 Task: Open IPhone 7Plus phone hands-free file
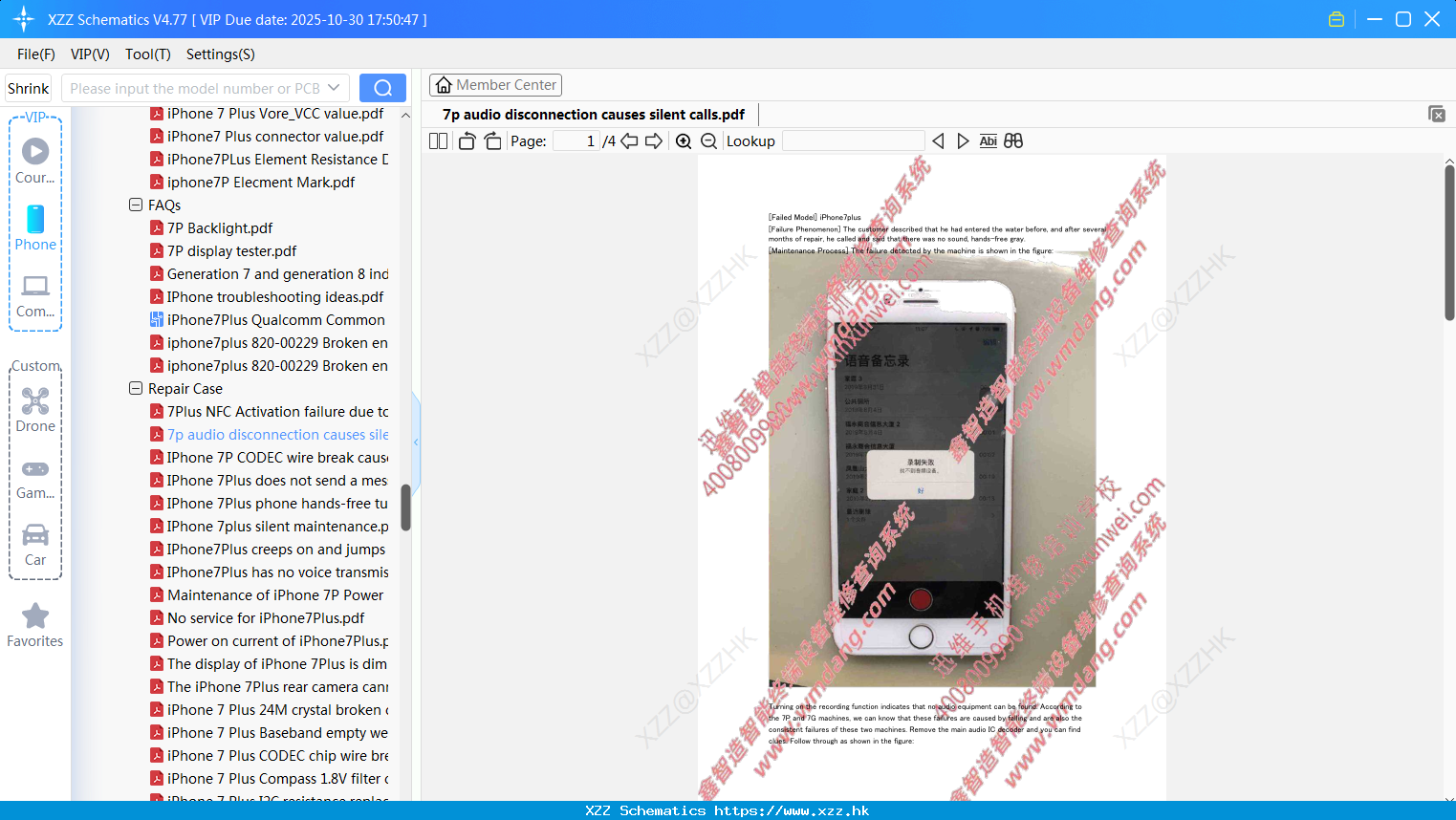click(277, 504)
